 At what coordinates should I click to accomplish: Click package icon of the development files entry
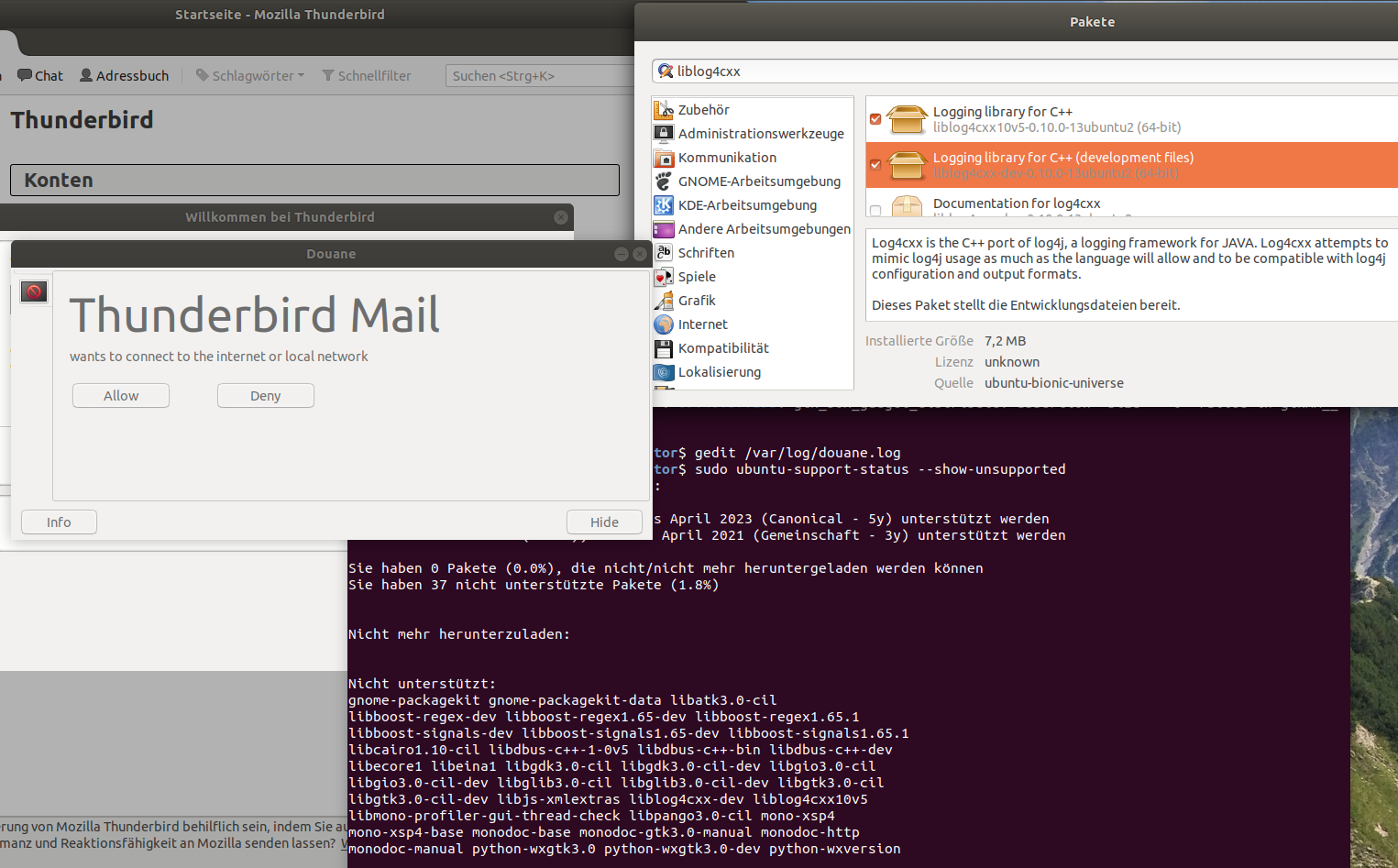[907, 165]
